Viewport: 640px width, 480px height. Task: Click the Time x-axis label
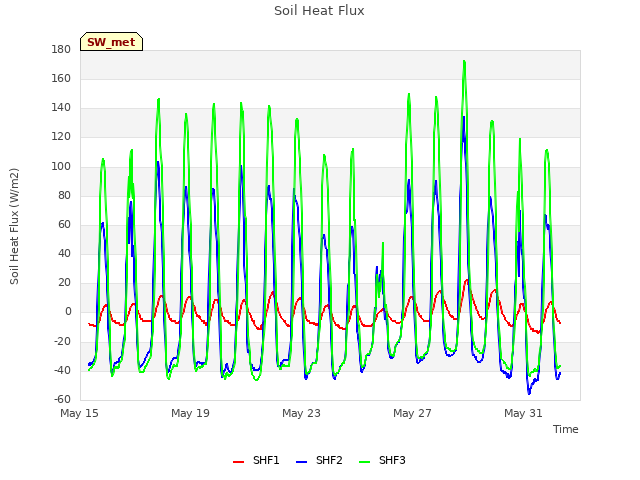pos(566,429)
